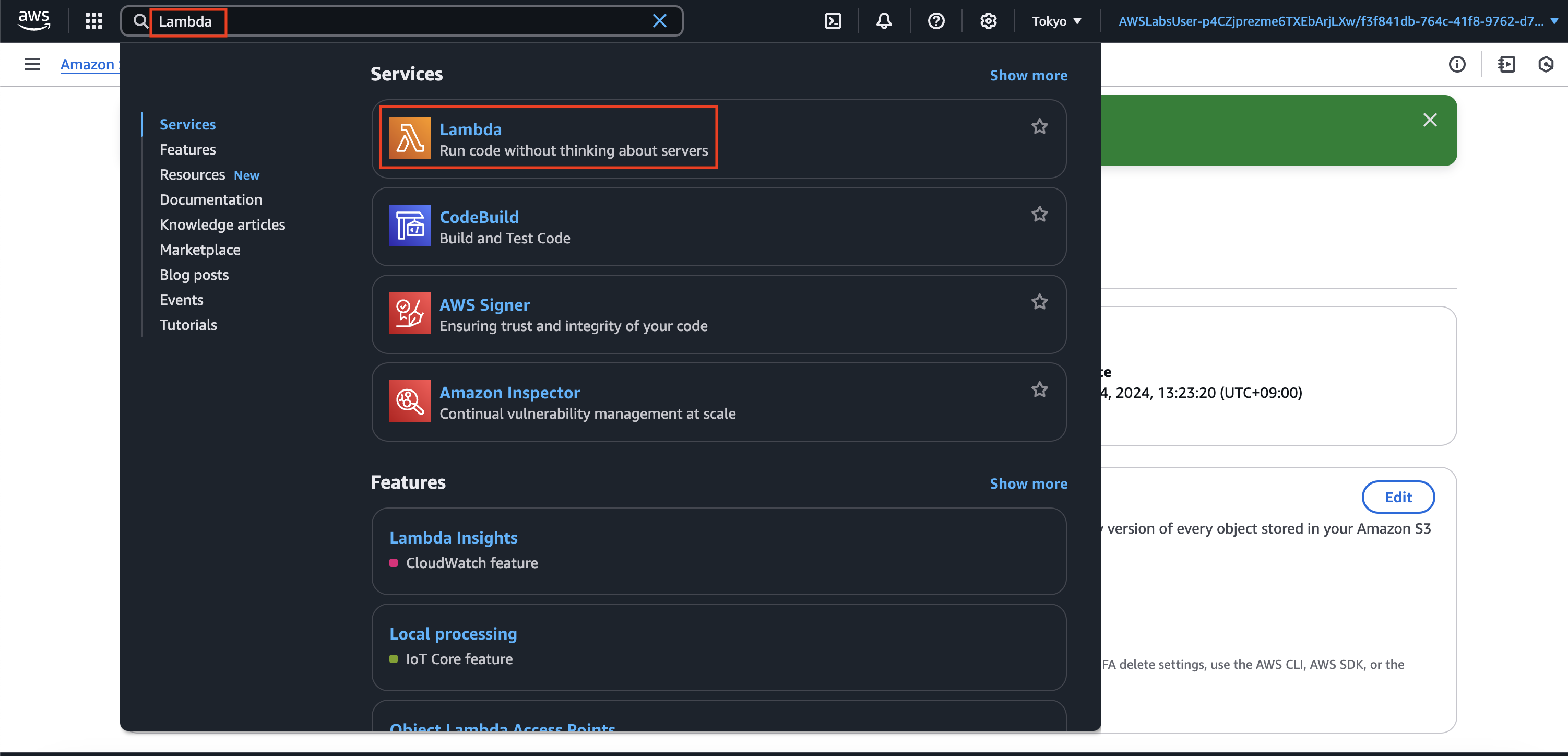Click the 'CloudWatch feature' label
The height and width of the screenshot is (756, 1568).
point(472,562)
